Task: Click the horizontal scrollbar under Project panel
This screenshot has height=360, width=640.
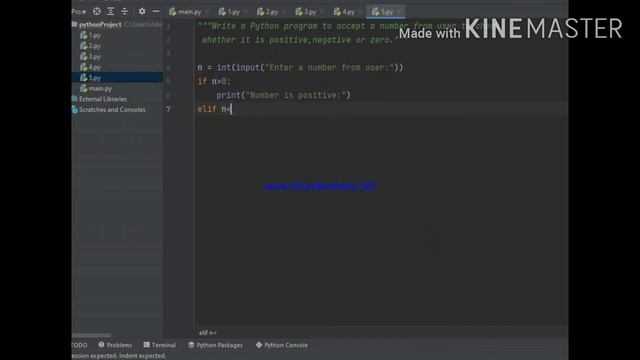Action: pyautogui.click(x=91, y=336)
